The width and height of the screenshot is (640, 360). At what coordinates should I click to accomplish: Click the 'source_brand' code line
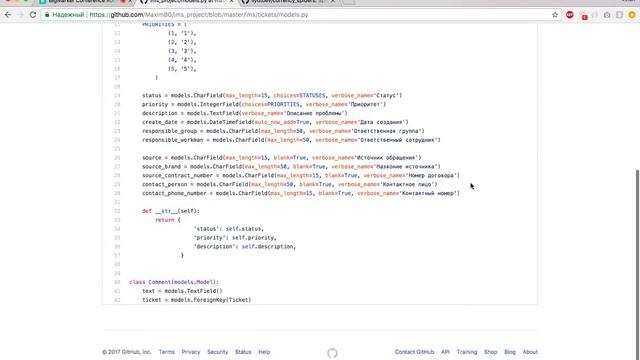(x=291, y=167)
